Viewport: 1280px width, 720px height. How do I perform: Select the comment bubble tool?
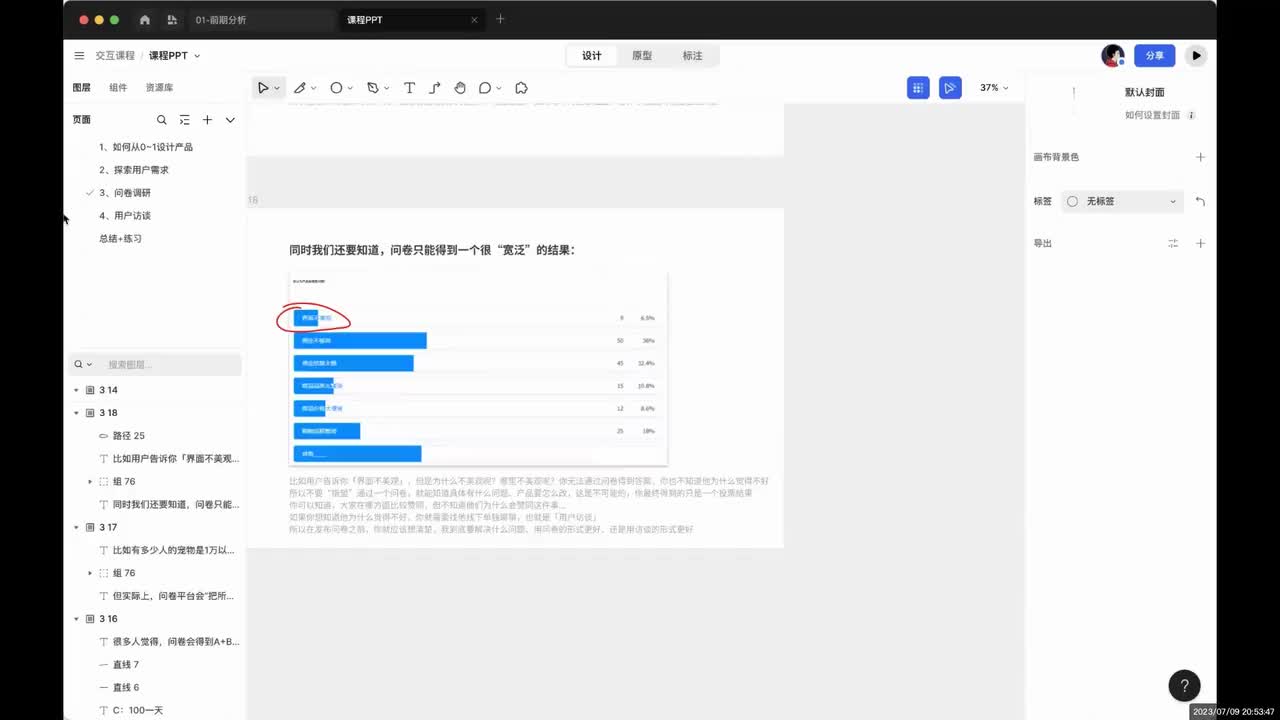click(x=485, y=88)
